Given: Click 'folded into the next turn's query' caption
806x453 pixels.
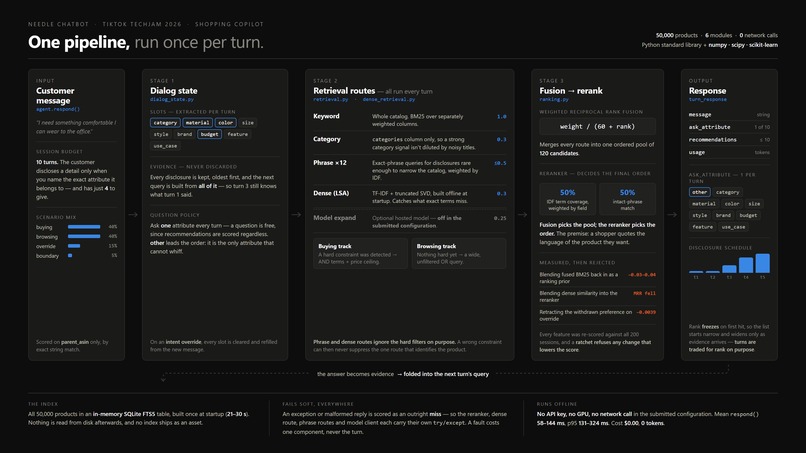Looking at the screenshot, I should (x=446, y=374).
